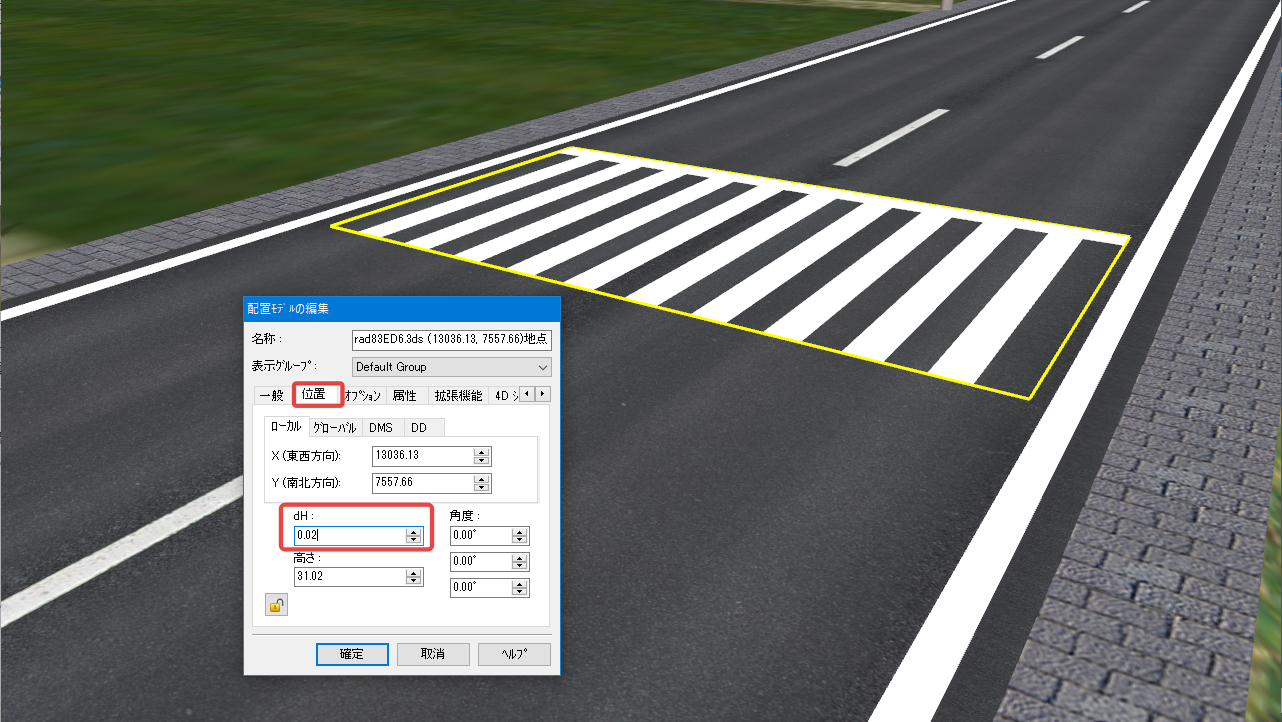The width and height of the screenshot is (1282, 722).
Task: Click the 高さ value spinner arrows
Action: pyautogui.click(x=414, y=577)
